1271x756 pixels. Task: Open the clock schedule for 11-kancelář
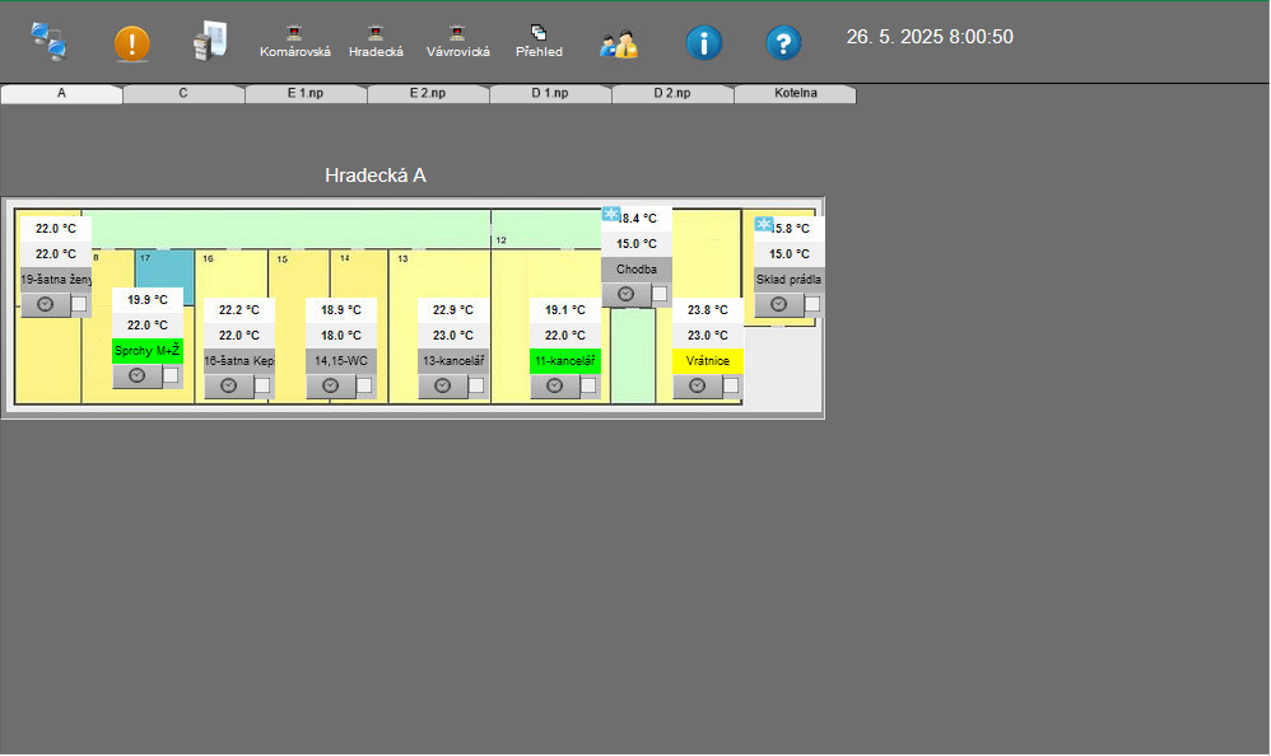coord(554,386)
